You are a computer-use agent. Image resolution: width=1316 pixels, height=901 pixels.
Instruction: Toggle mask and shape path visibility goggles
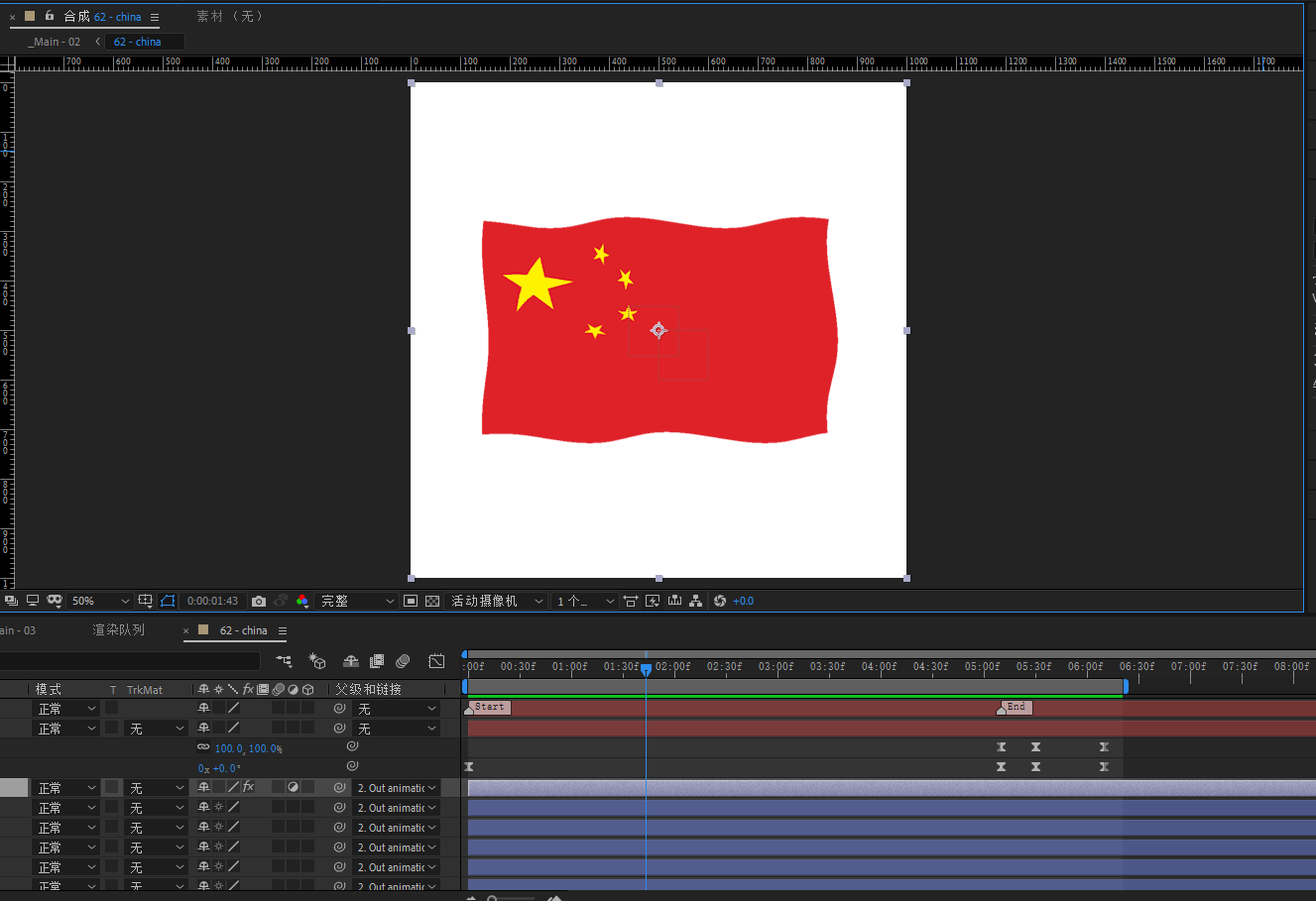pos(55,601)
